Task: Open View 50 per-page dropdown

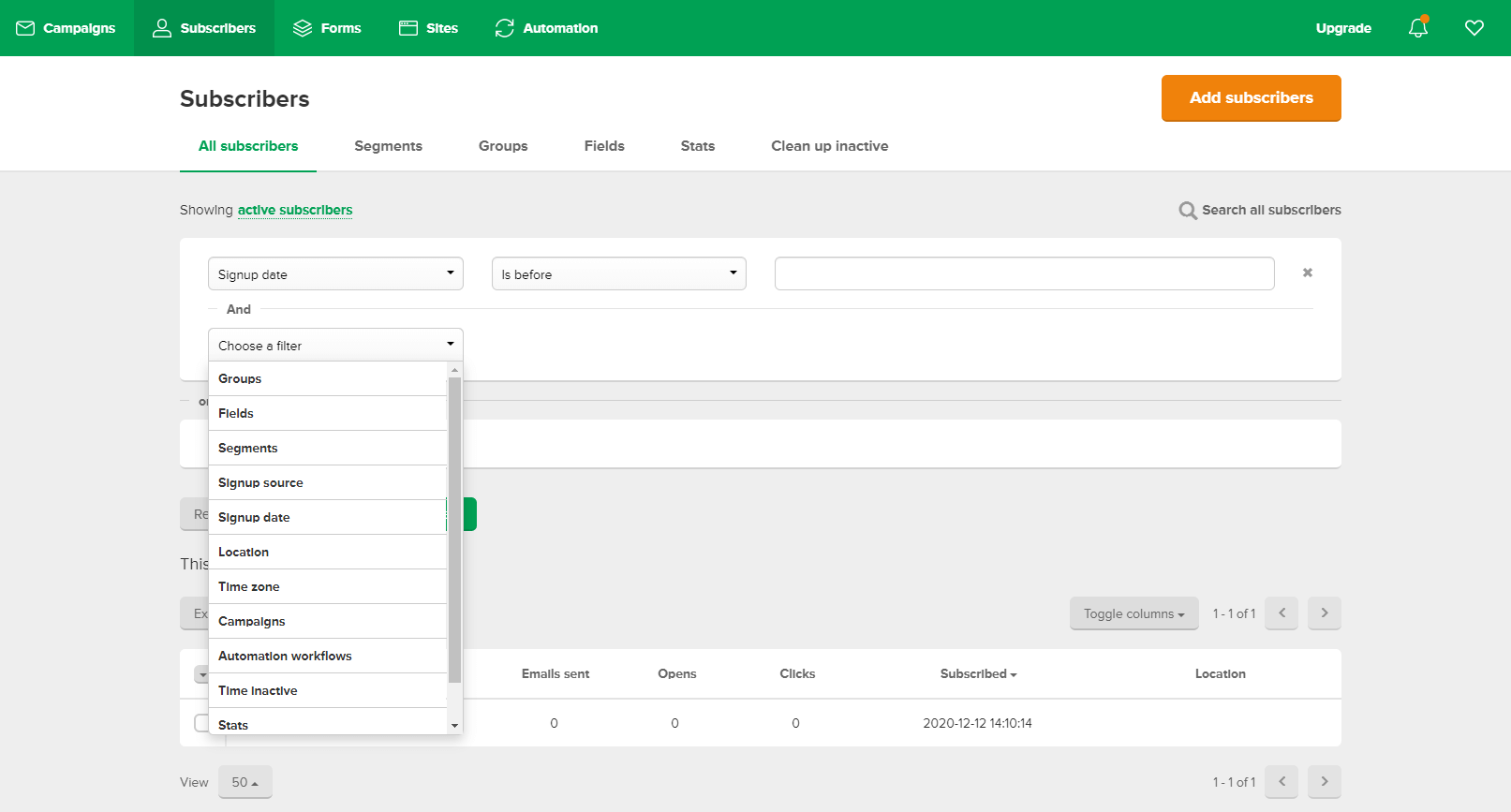Action: tap(245, 782)
